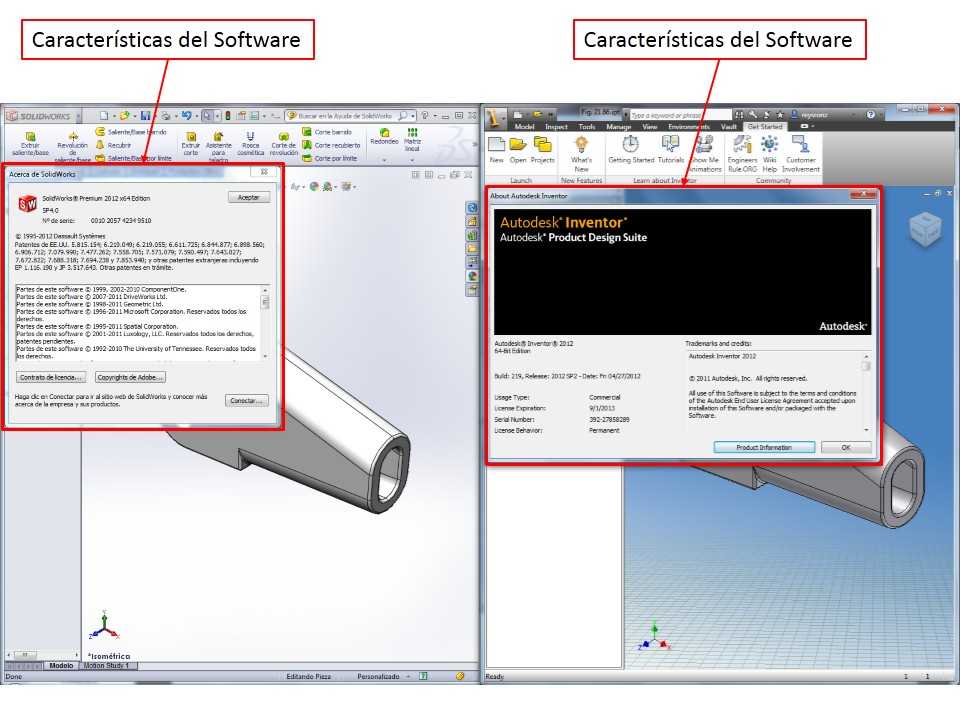Select Get Started tab in Inventor
This screenshot has height=720, width=960.
(x=765, y=127)
